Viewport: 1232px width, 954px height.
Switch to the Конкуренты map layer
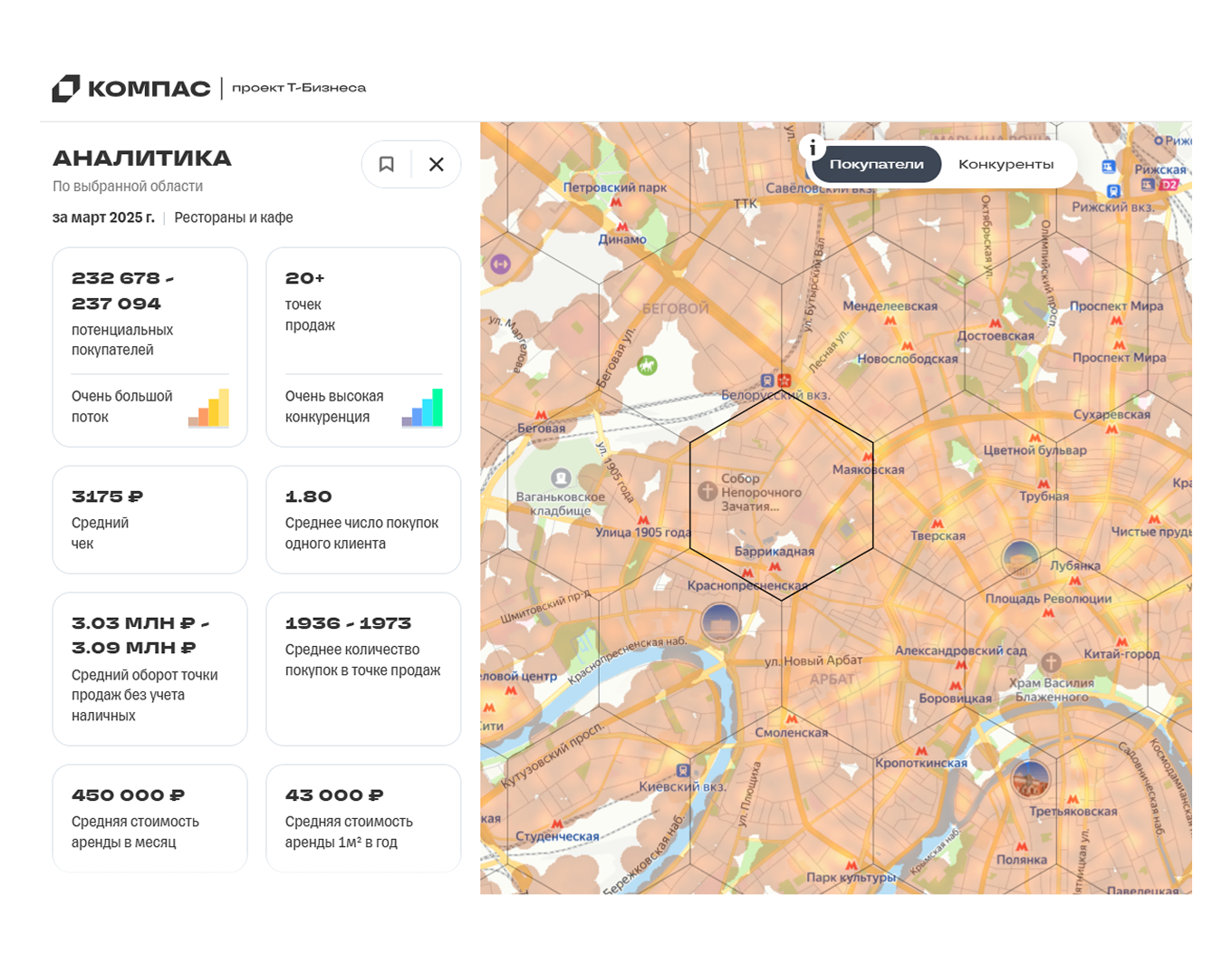tap(1006, 164)
